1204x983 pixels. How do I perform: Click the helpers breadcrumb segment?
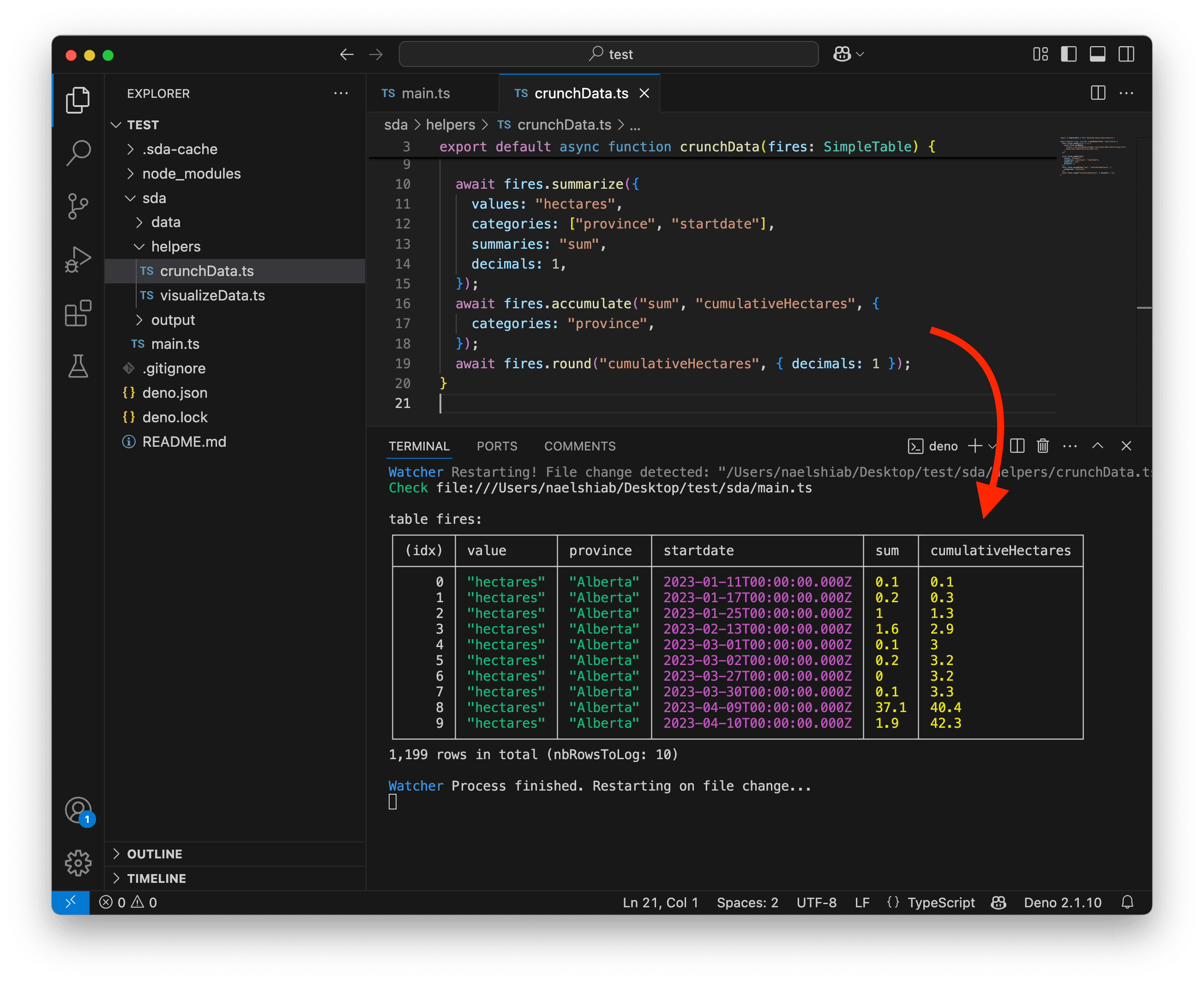point(450,125)
